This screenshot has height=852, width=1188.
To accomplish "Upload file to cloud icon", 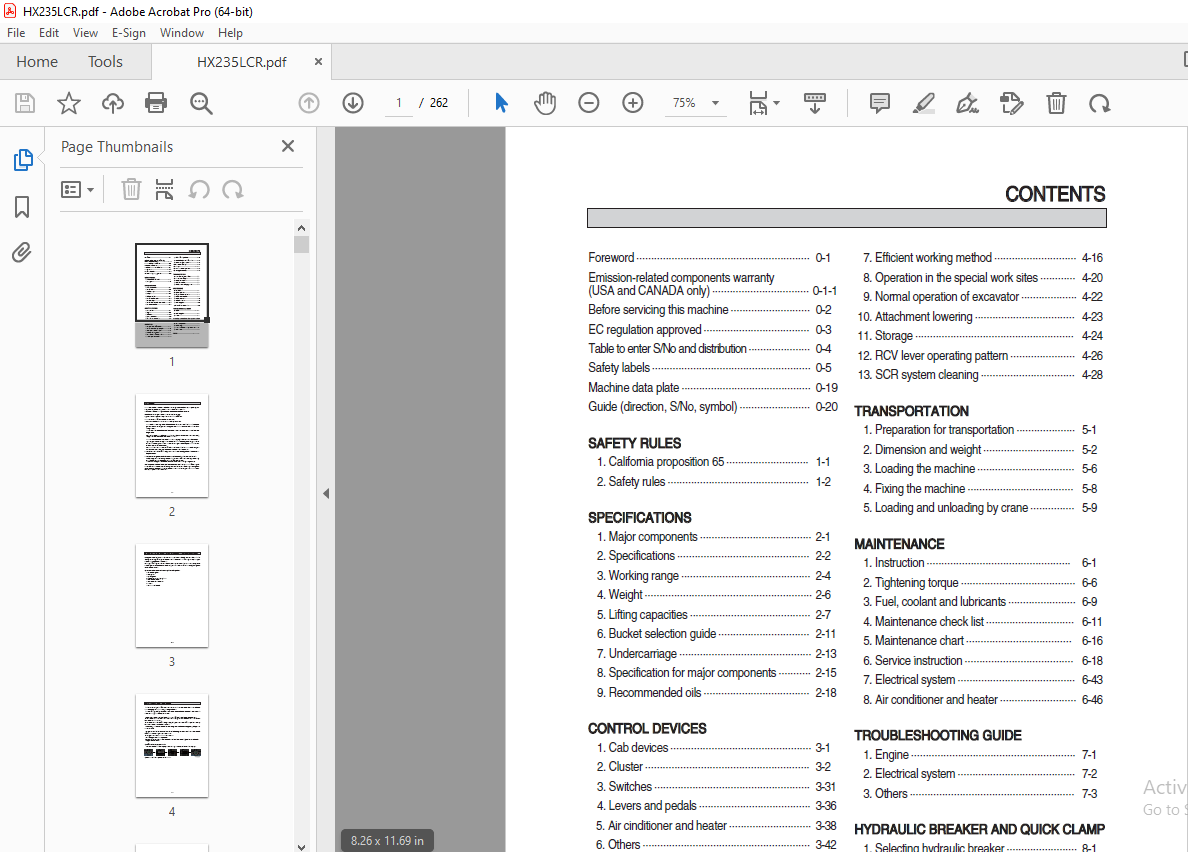I will 113,103.
